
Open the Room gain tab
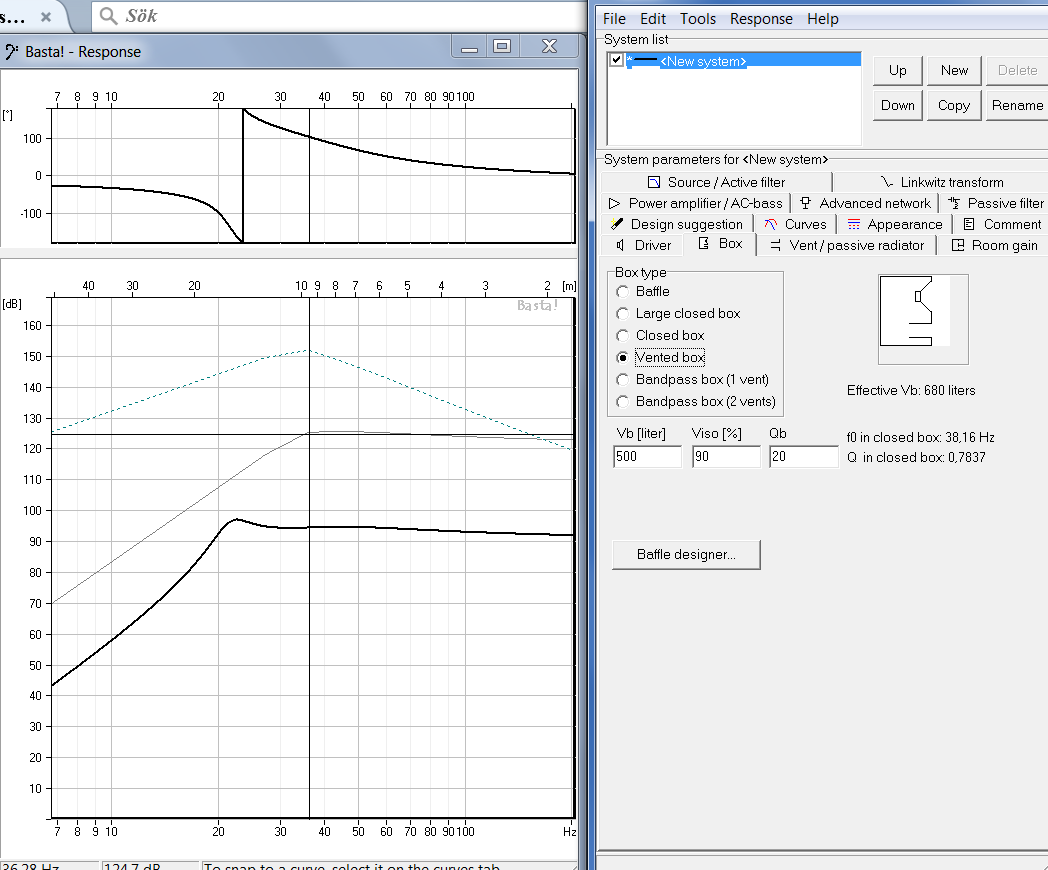pos(994,245)
